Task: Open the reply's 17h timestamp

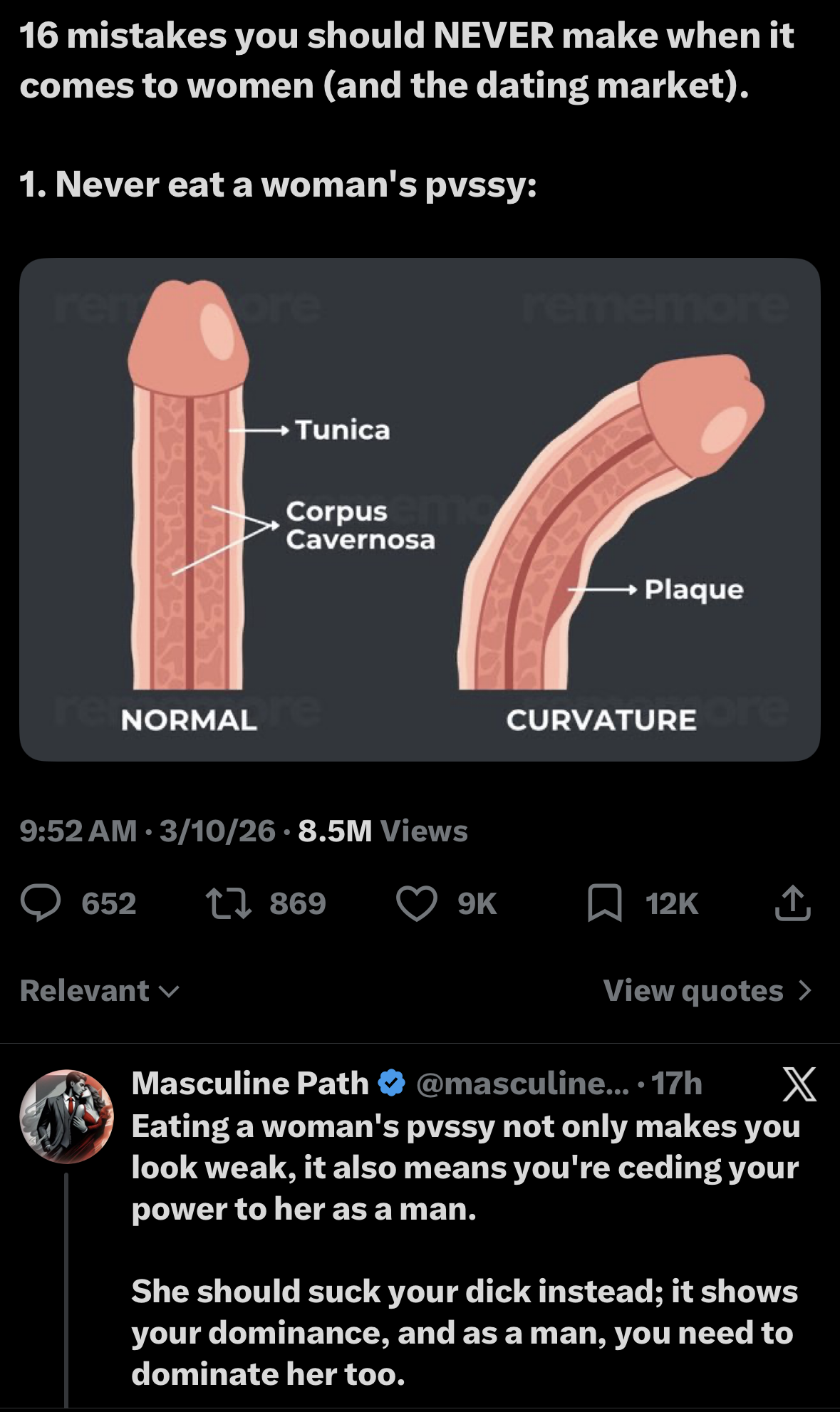Action: pyautogui.click(x=677, y=1084)
